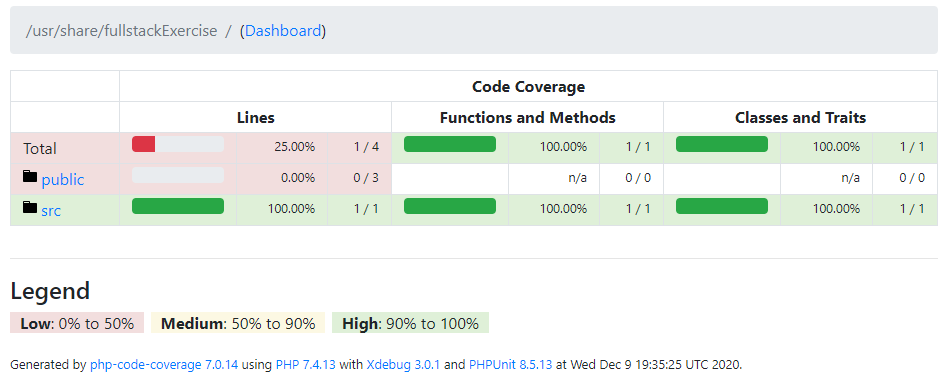This screenshot has height=387, width=948.
Task: Click the folder icon beside src
Action: coord(30,207)
